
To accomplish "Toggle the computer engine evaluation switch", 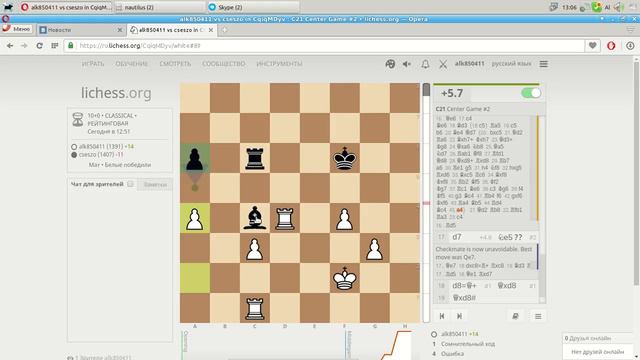I will tap(531, 93).
